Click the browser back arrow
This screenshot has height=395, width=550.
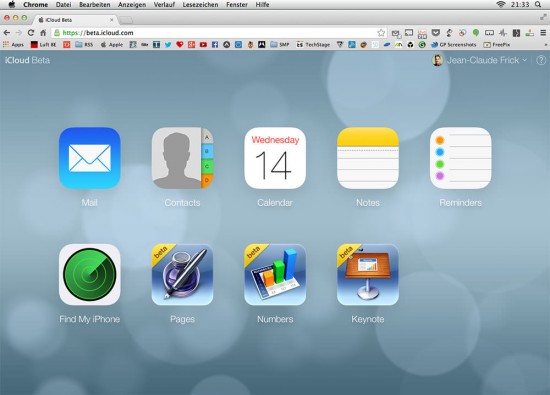(x=7, y=33)
